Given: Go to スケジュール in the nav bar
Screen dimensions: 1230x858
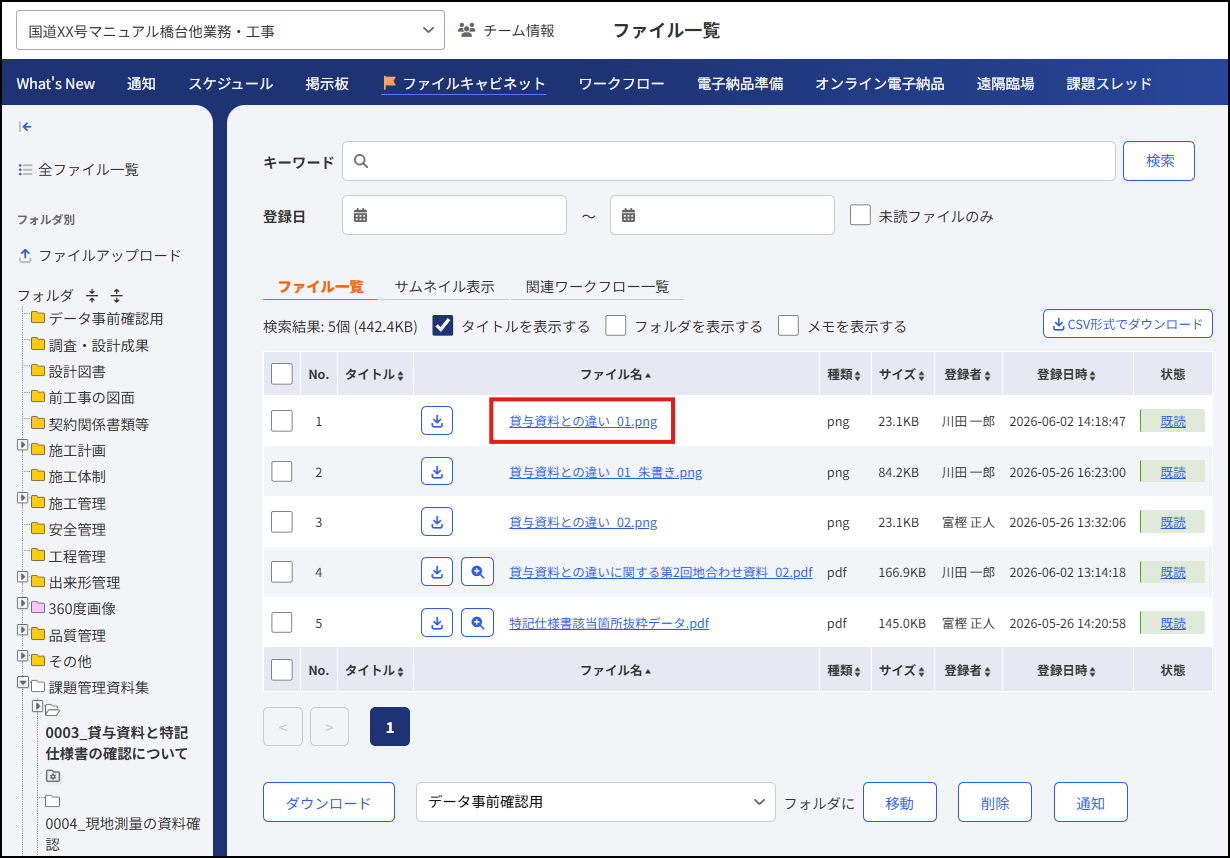Looking at the screenshot, I should (231, 84).
